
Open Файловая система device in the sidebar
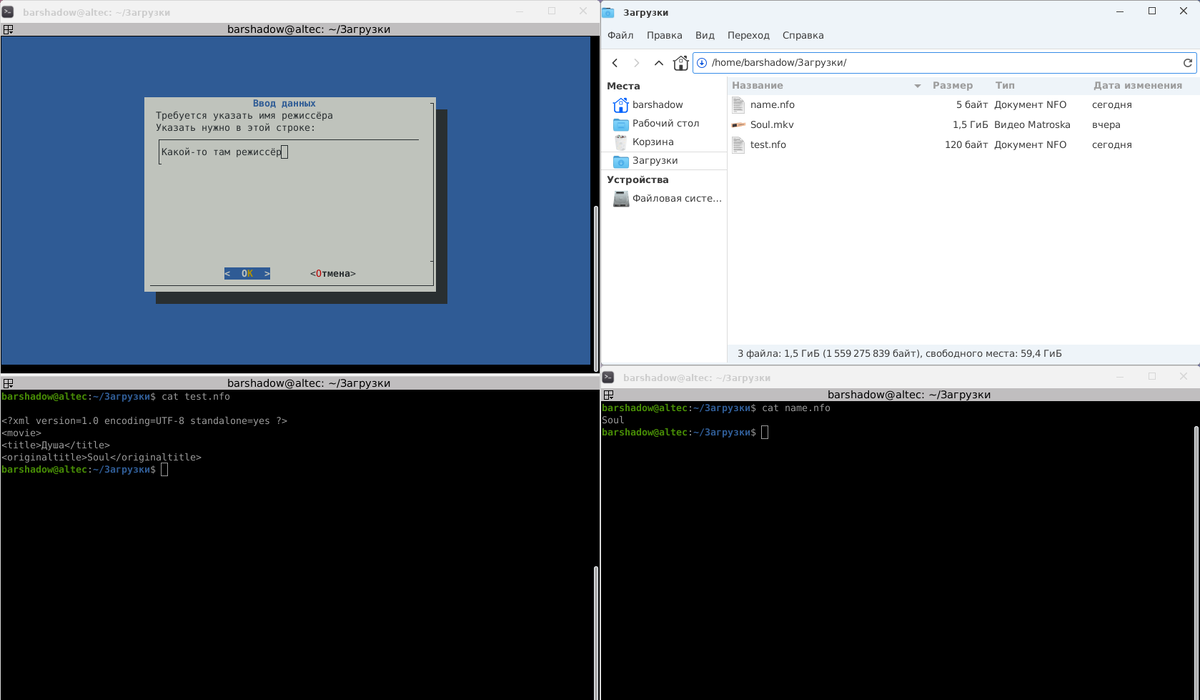(665, 198)
